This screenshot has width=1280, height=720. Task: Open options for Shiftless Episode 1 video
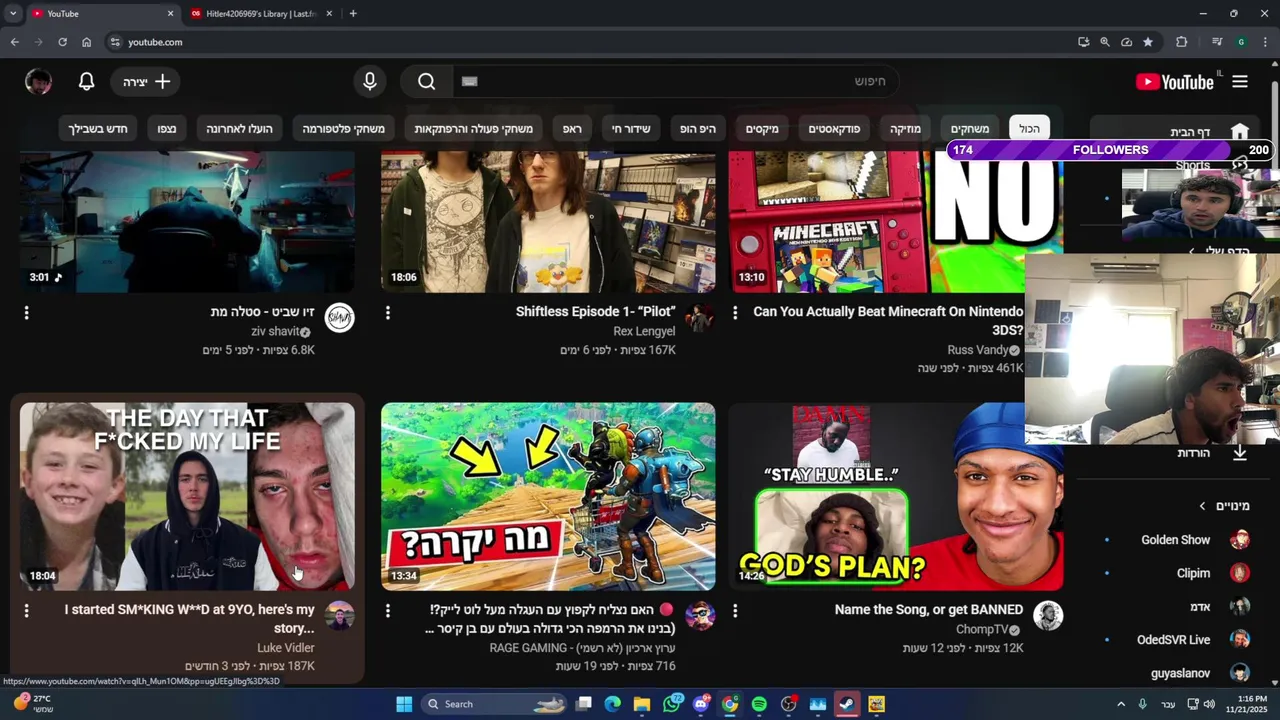pos(388,313)
